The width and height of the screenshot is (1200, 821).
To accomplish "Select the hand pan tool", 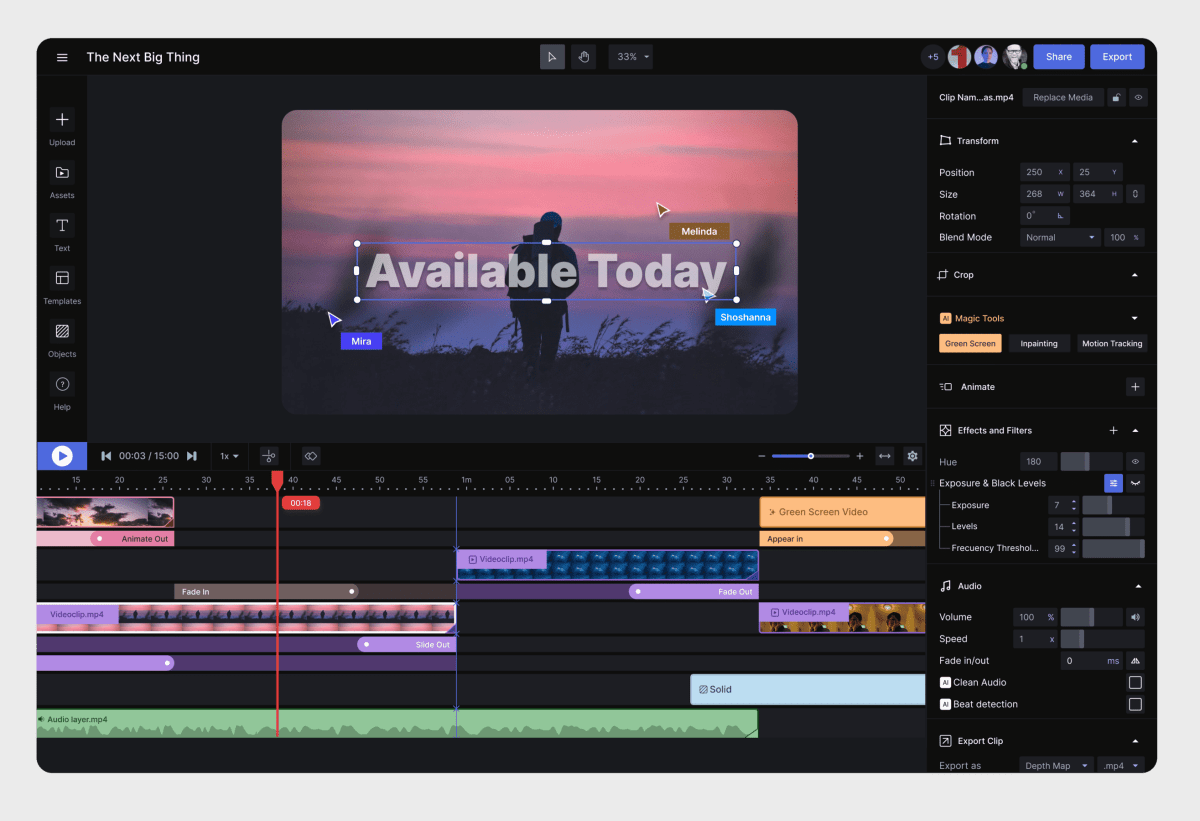I will tap(583, 57).
